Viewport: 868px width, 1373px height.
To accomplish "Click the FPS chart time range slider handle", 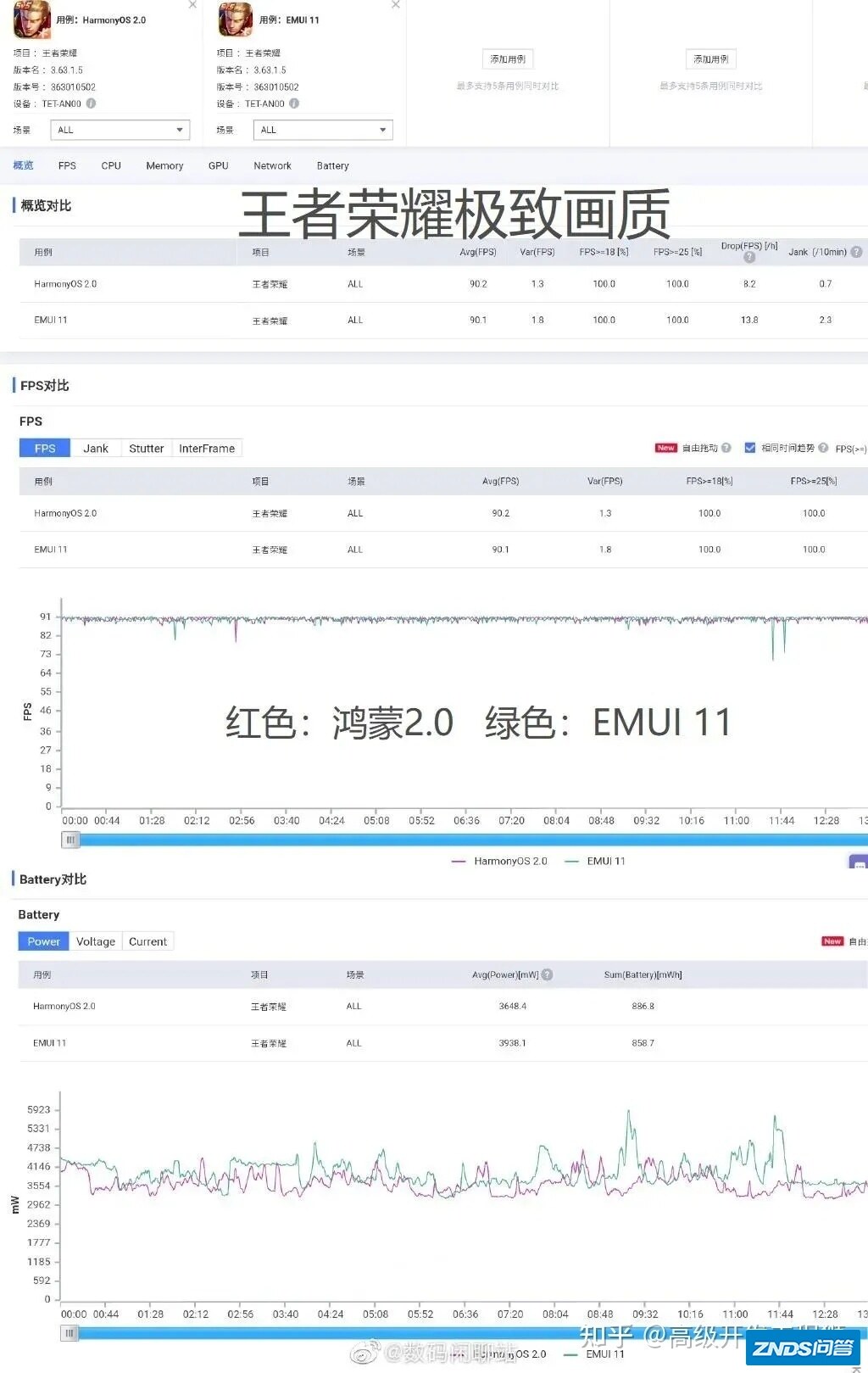I will click(x=70, y=840).
